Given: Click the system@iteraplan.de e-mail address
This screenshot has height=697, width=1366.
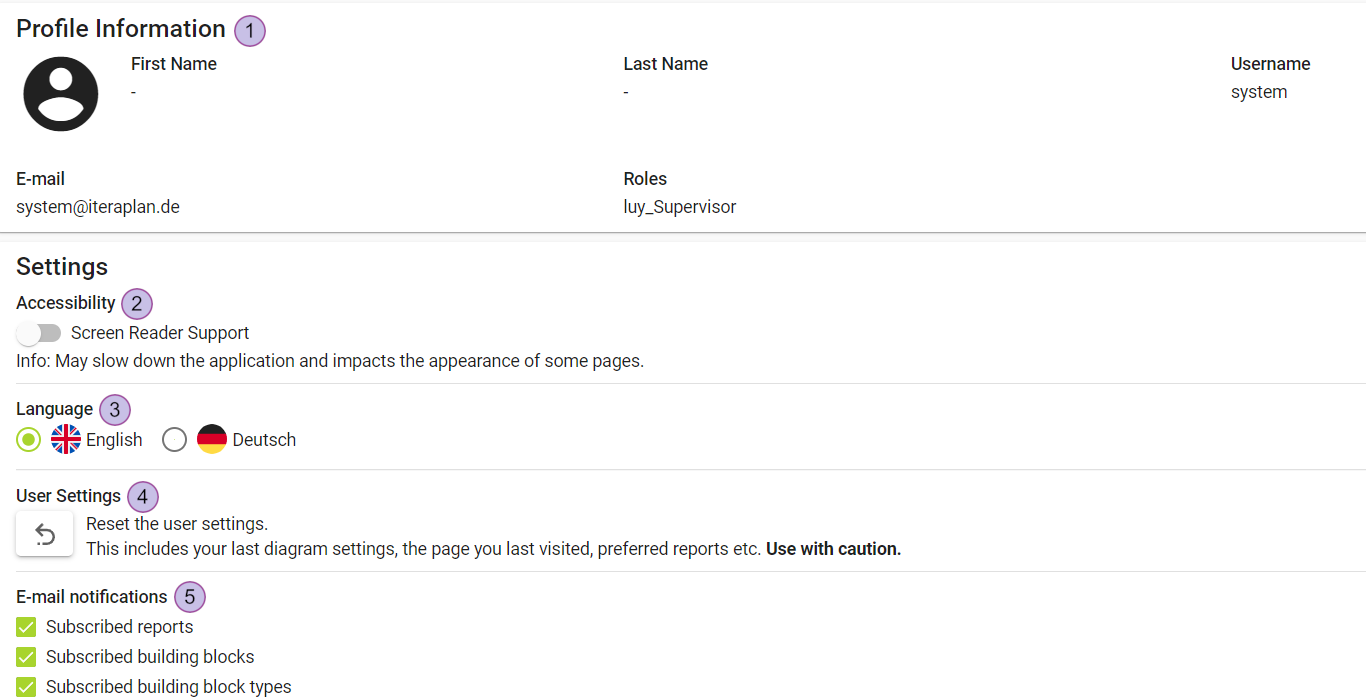Looking at the screenshot, I should [98, 207].
